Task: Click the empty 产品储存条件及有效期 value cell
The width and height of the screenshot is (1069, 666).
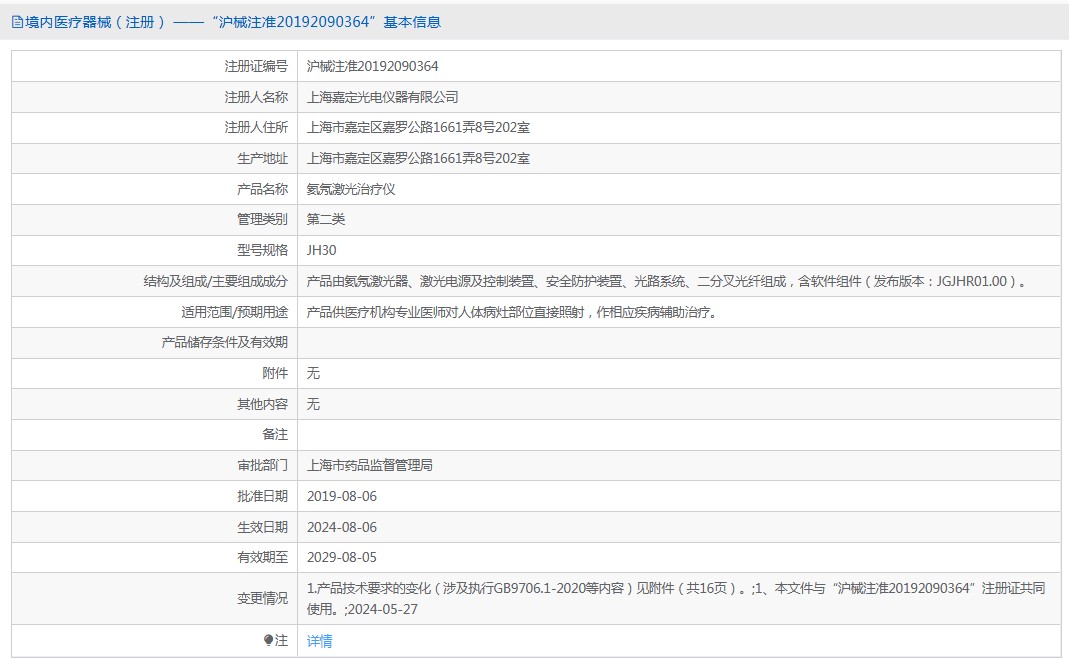Action: [678, 342]
